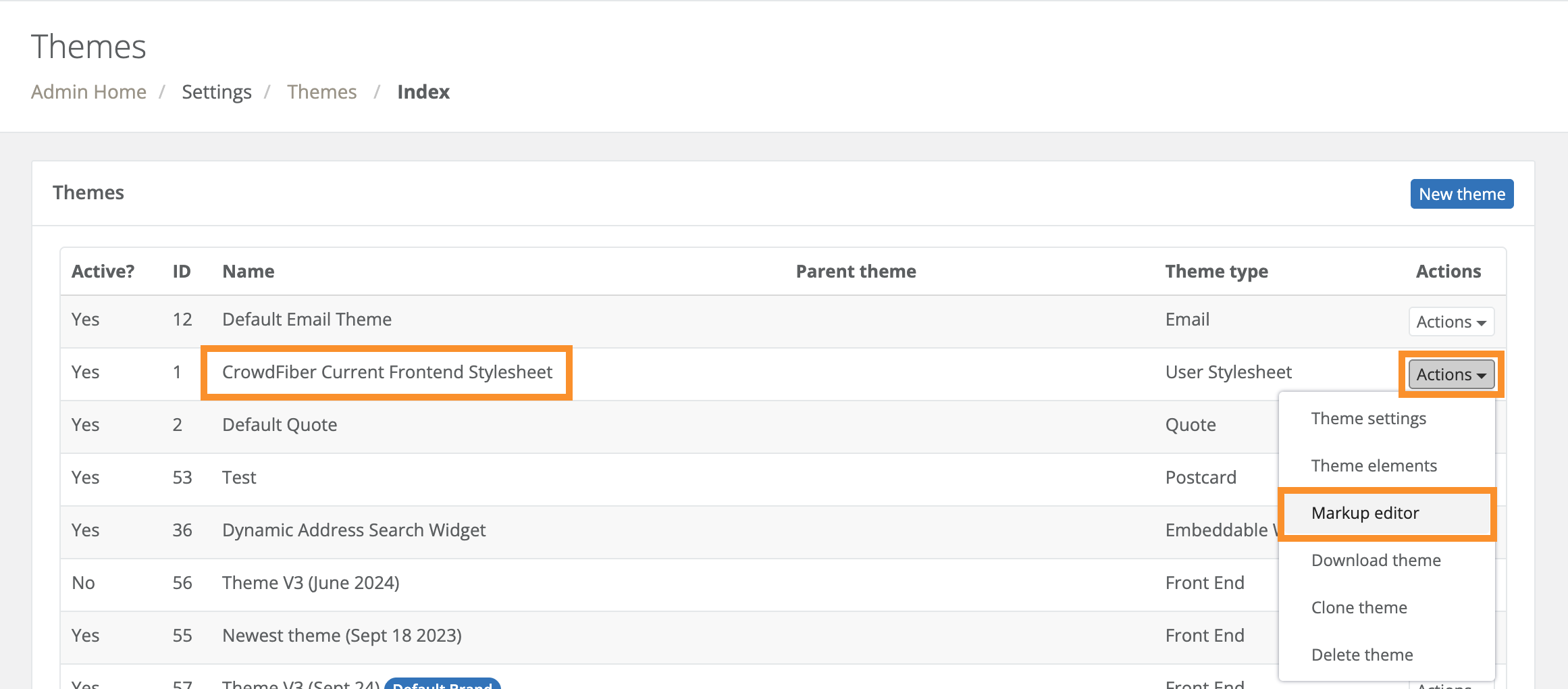Choose Theme elements in dropdown menu

pos(1374,466)
